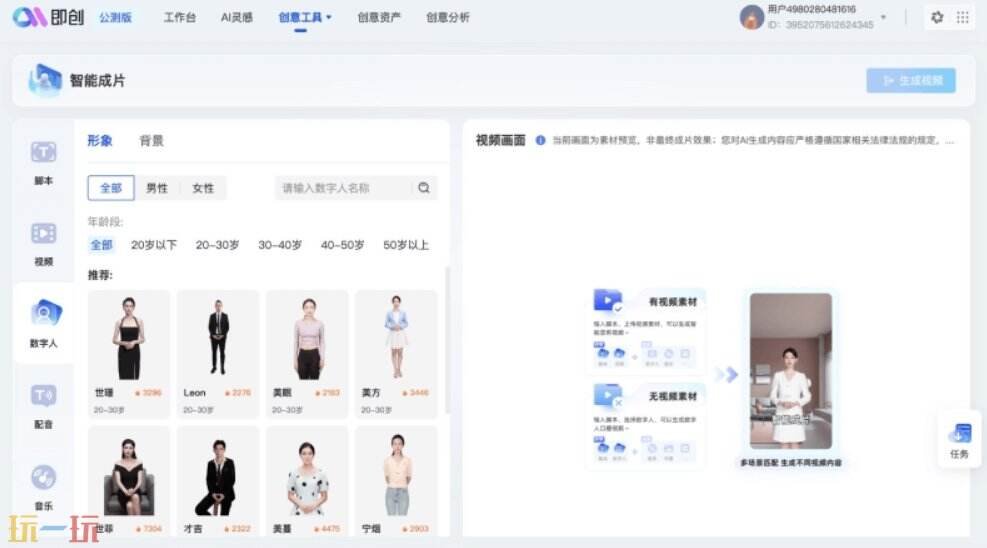Click the user avatar picture

(752, 17)
